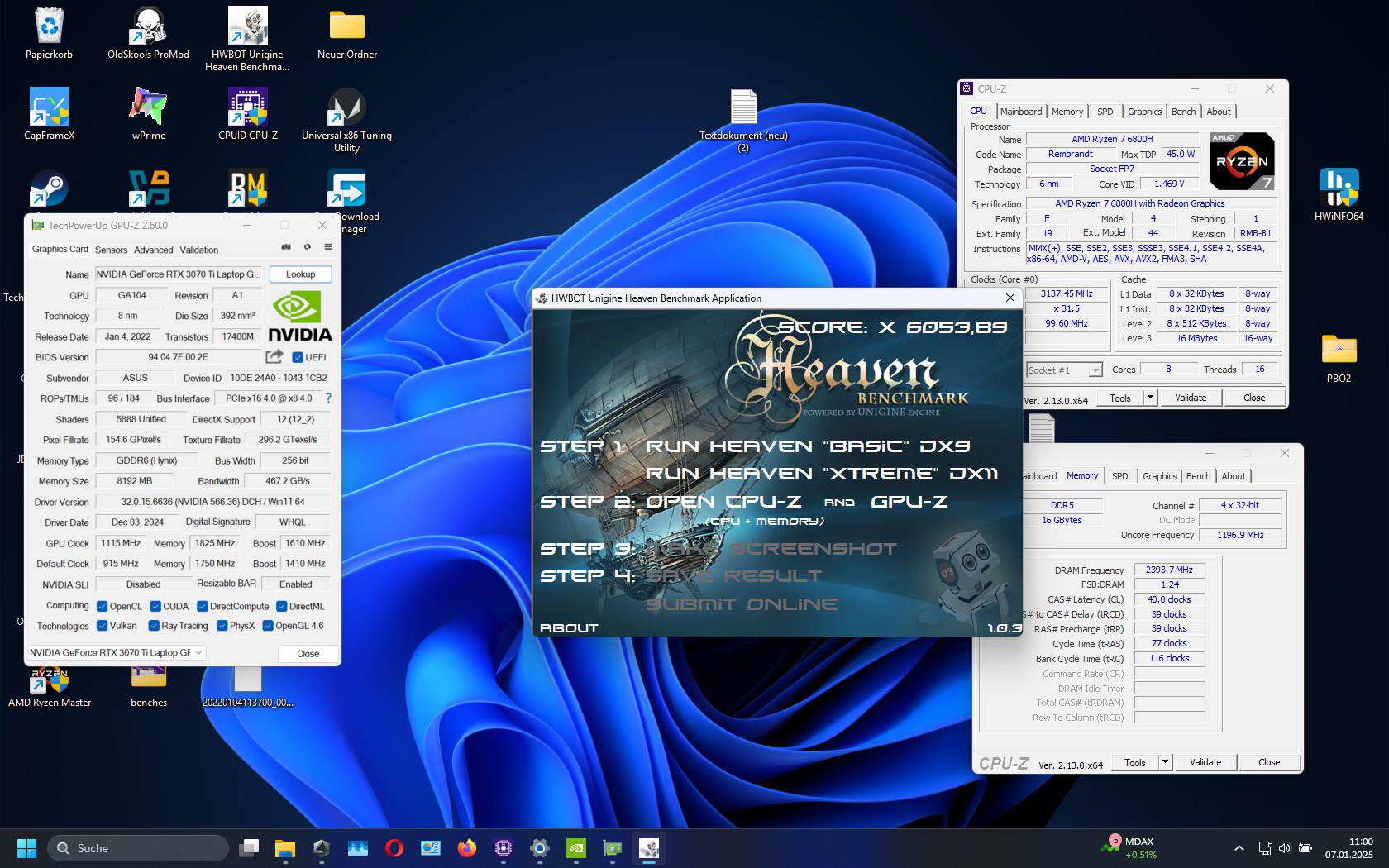
Task: Click Validate in top CPU-Z window
Action: tap(1191, 398)
